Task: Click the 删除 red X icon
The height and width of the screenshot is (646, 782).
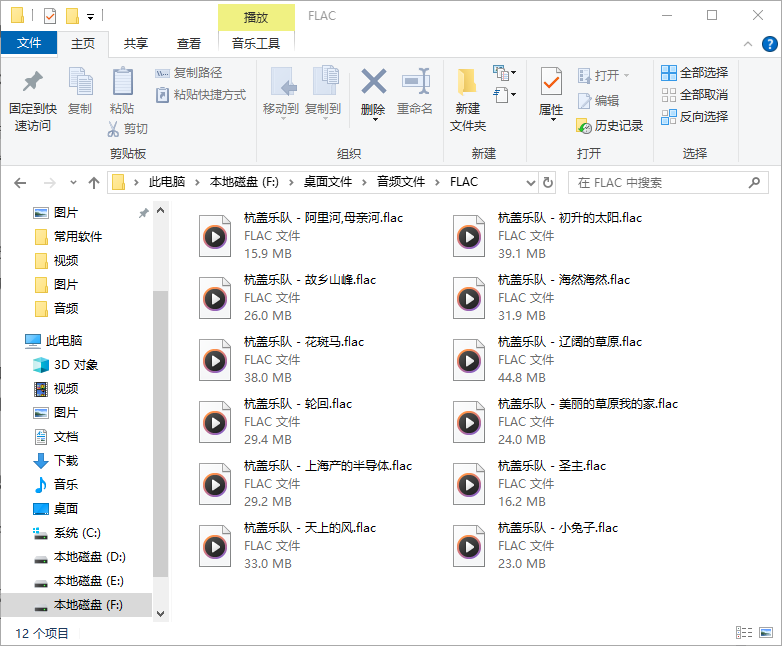Action: (x=374, y=81)
